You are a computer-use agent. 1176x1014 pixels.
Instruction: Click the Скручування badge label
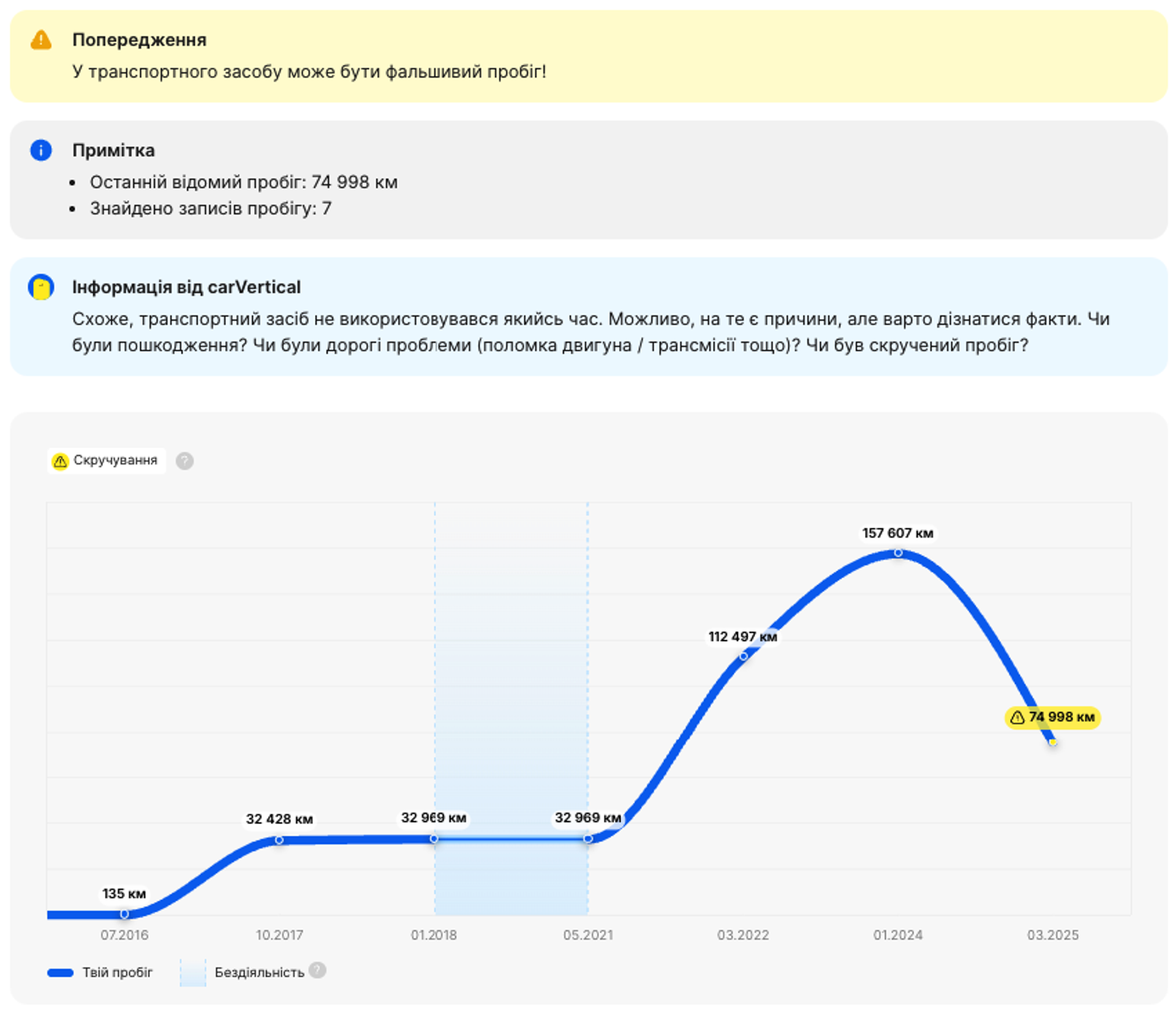(115, 460)
